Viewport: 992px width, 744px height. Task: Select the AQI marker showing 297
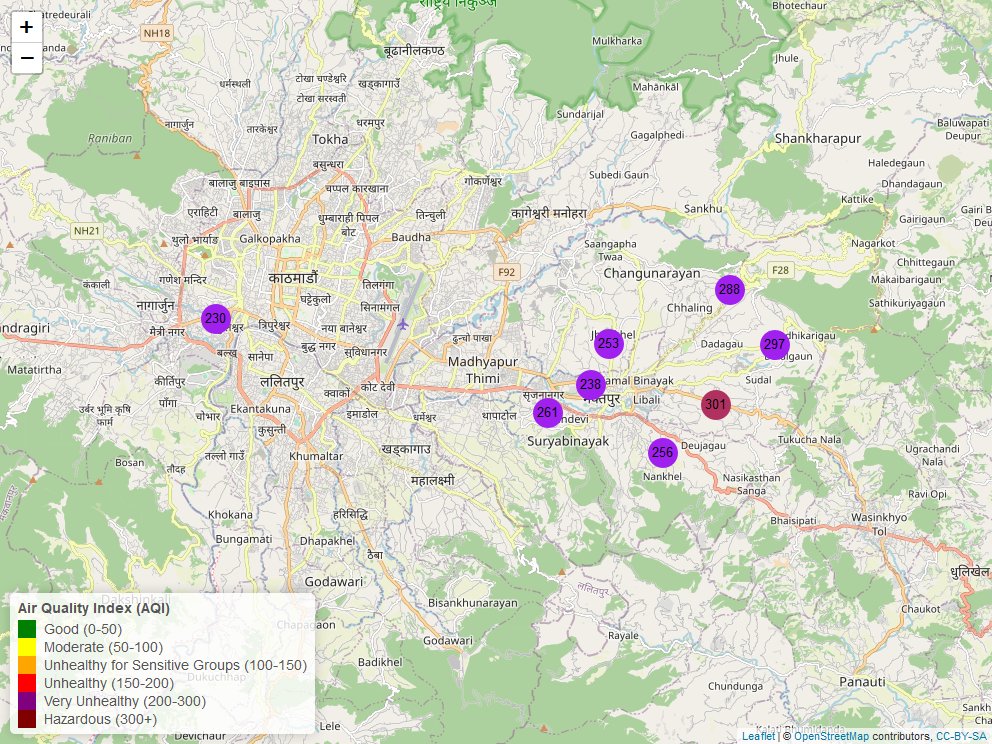tap(774, 345)
